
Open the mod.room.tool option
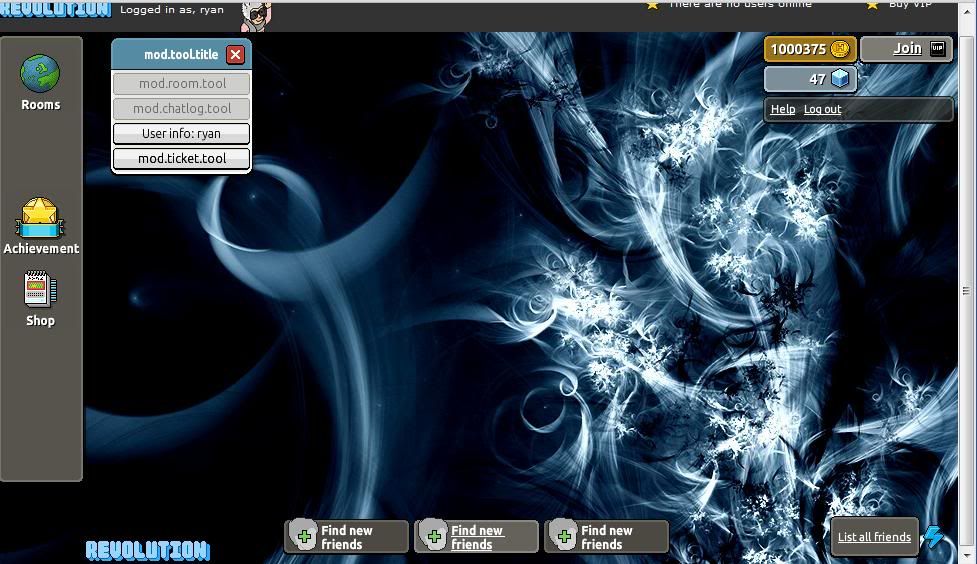(x=181, y=84)
